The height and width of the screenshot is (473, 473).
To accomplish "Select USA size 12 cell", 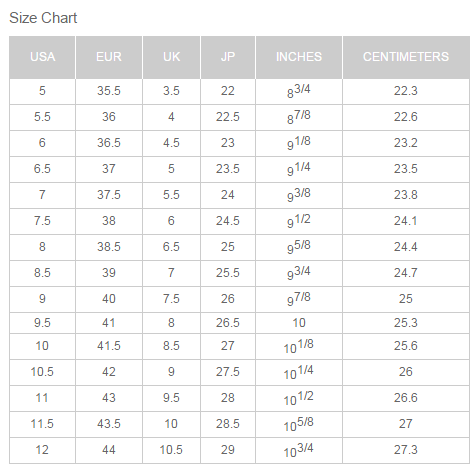I will pos(42,450).
